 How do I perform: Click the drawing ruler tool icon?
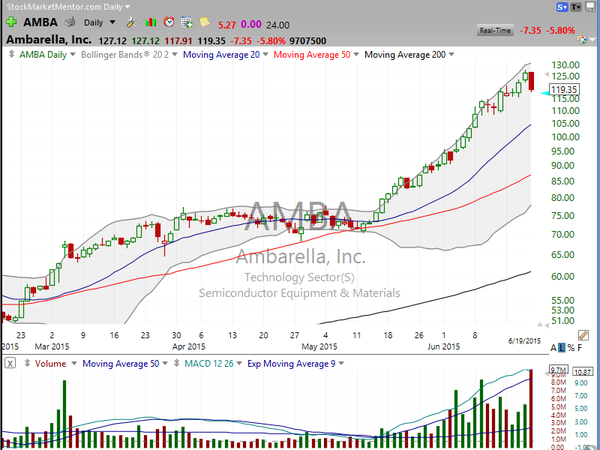click(x=583, y=336)
